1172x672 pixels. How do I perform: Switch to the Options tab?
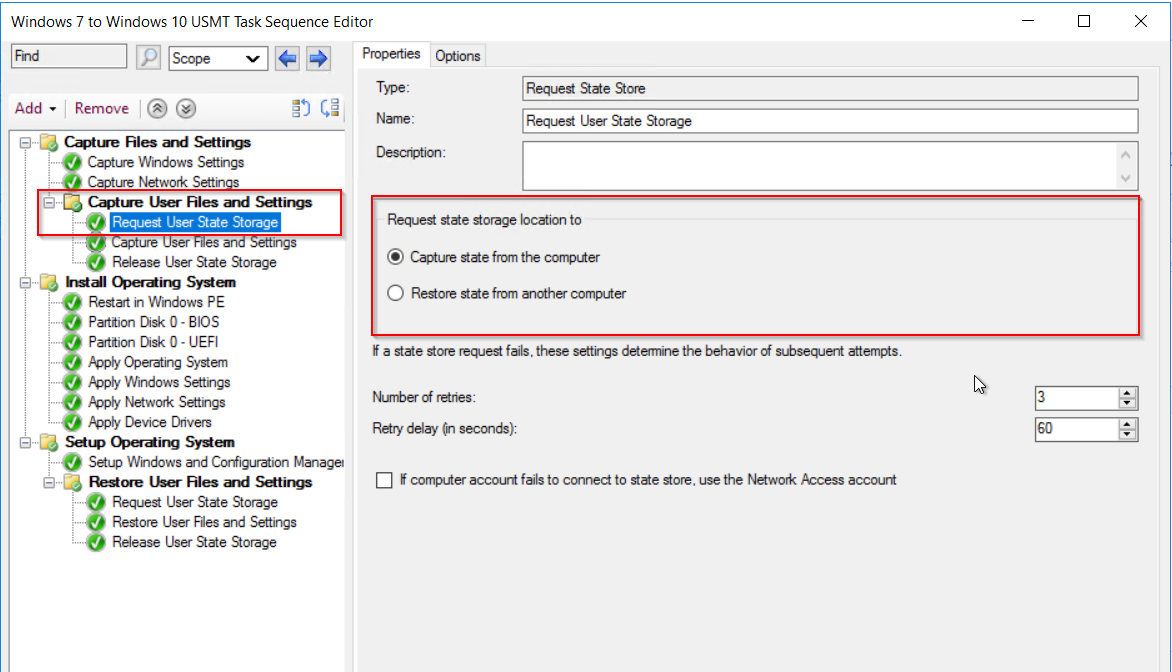pos(457,56)
